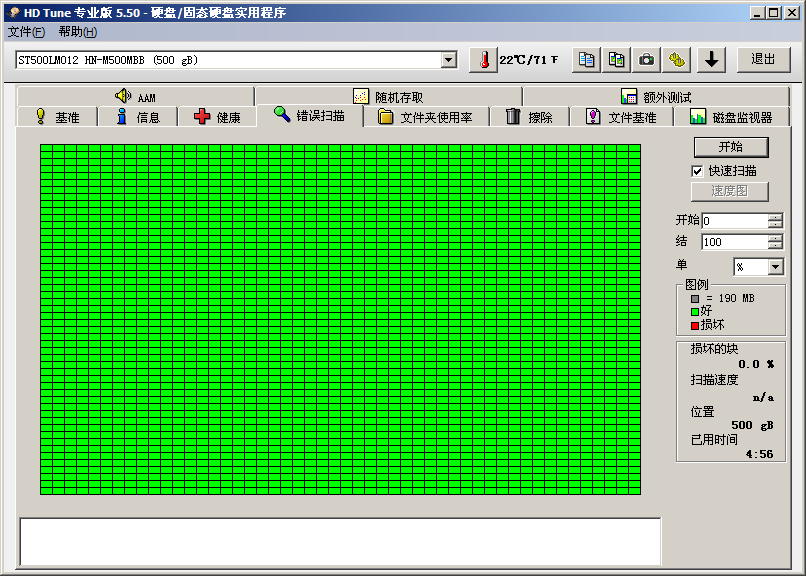Click the 退出 button
806x576 pixels.
[763, 60]
